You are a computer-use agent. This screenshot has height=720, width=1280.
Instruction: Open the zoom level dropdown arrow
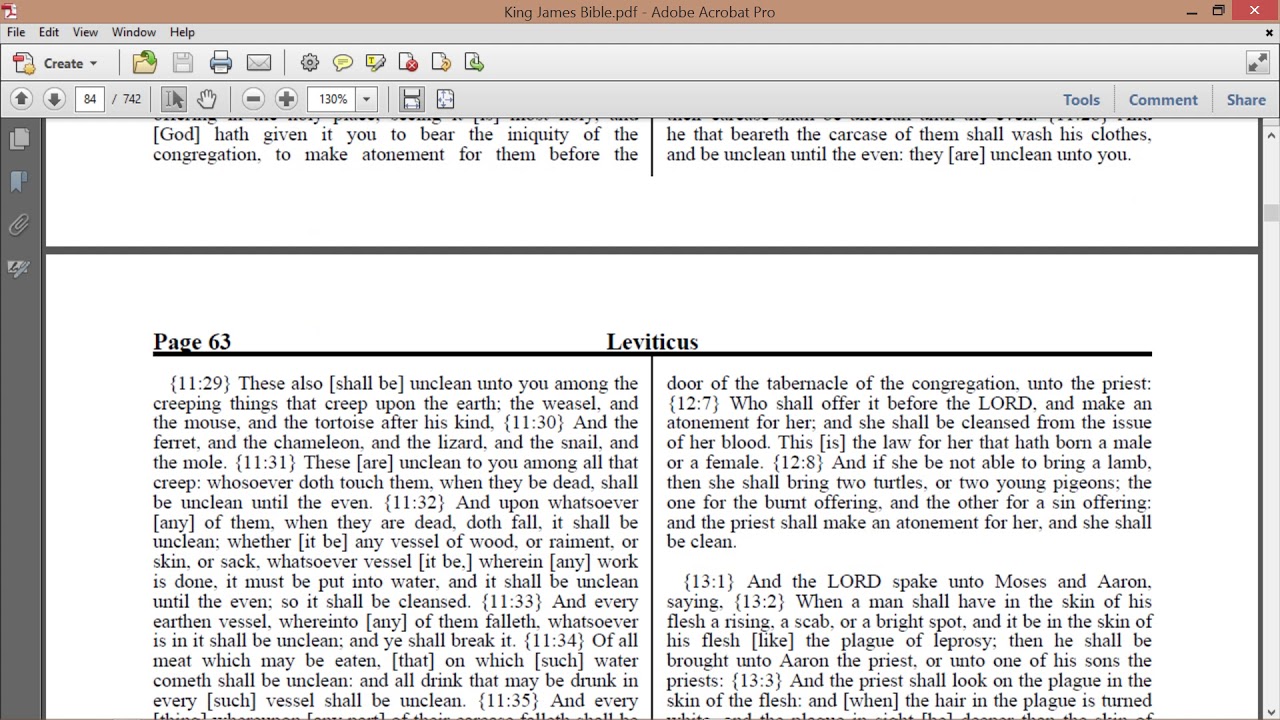click(367, 99)
